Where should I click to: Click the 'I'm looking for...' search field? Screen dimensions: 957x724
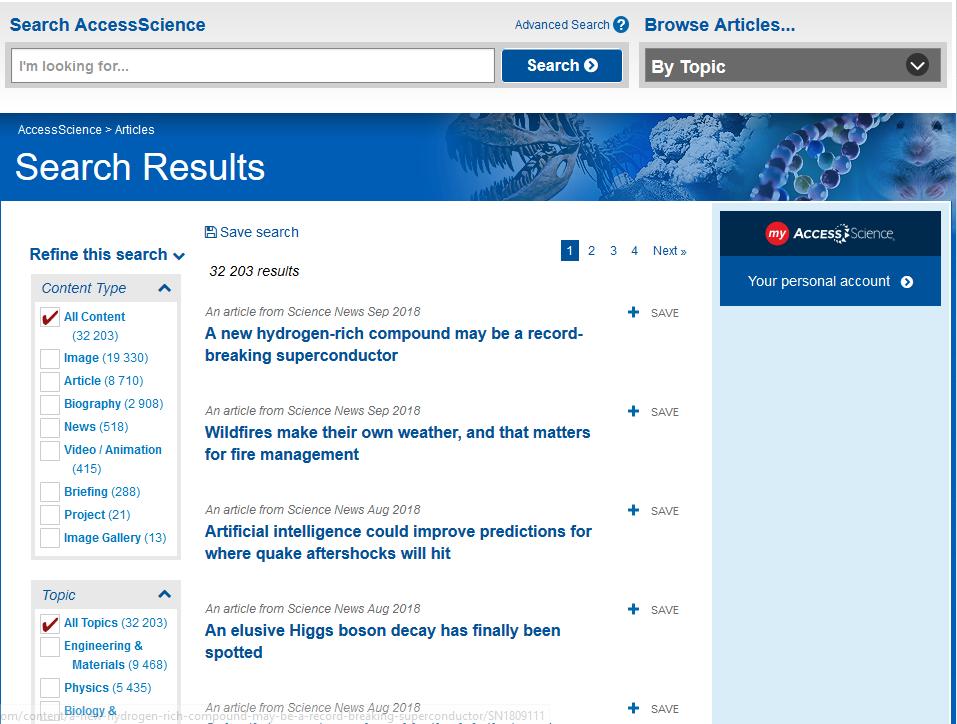[x=253, y=66]
